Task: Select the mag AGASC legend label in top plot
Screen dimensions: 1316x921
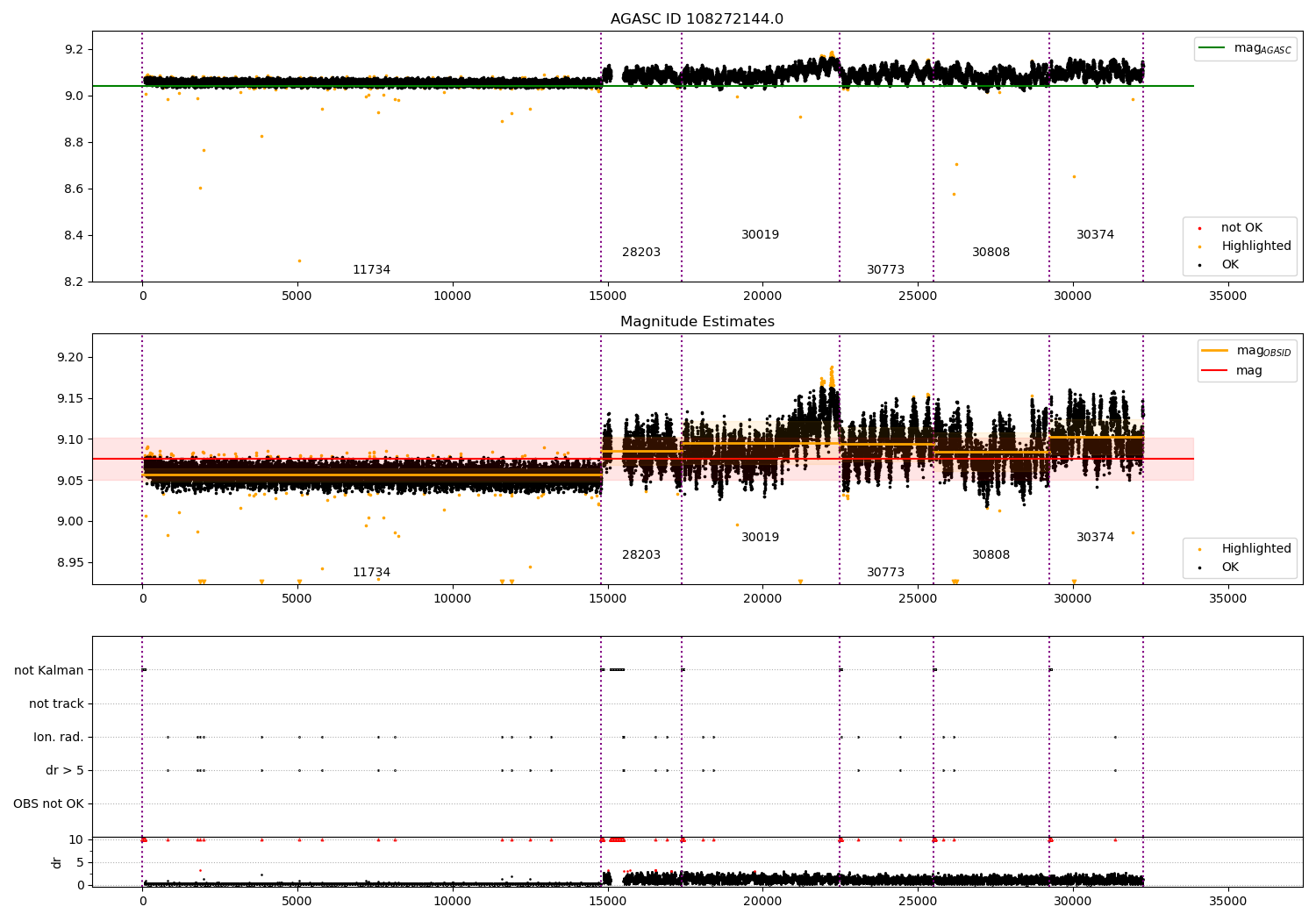Action: tap(1262, 48)
